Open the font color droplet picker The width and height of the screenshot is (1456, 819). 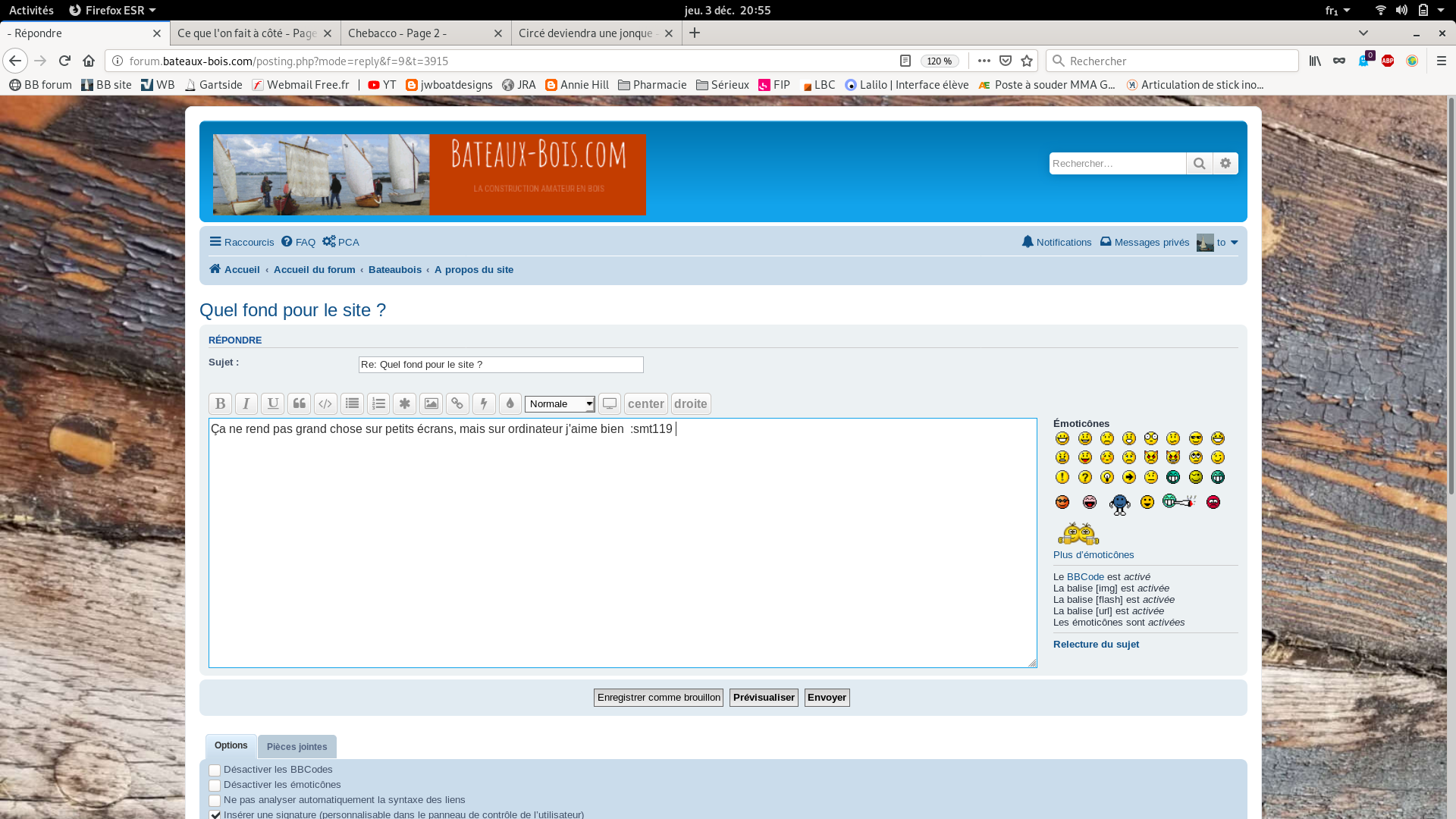[510, 403]
